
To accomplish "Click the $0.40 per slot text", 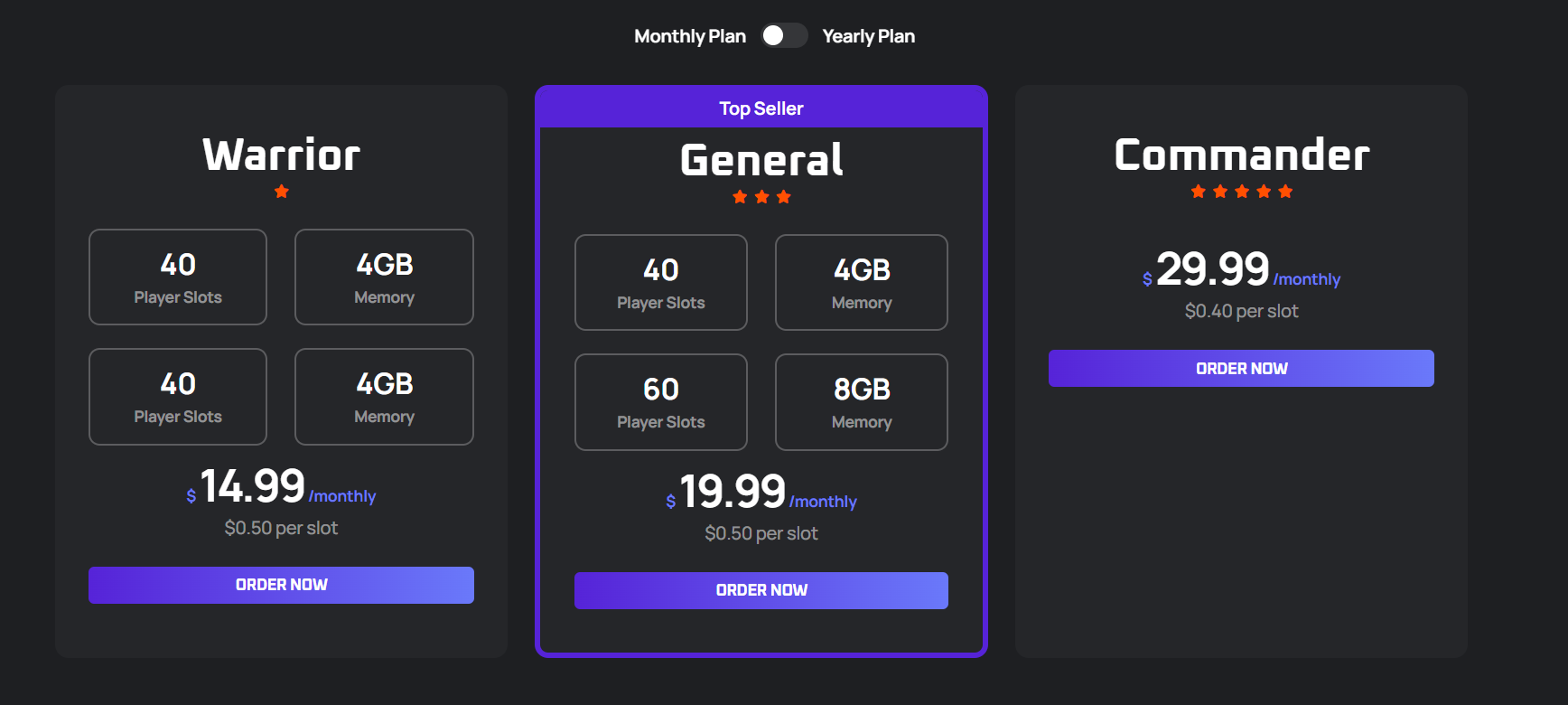I will 1241,311.
